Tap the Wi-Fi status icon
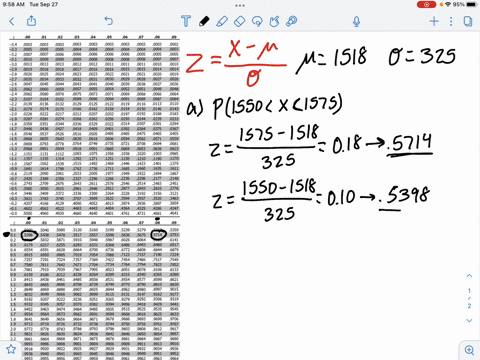This screenshot has width=480, height=360. tap(448, 4)
